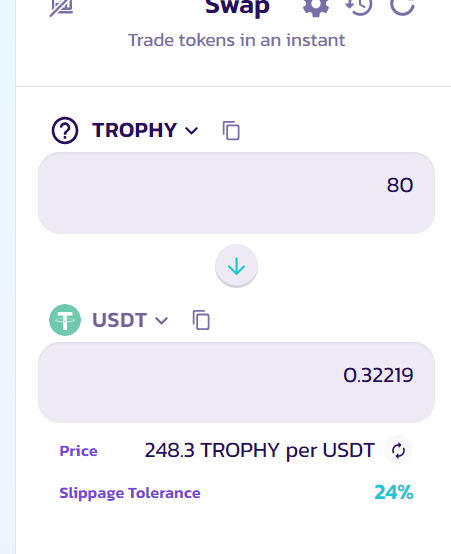Open token selector via TROPHY label
The image size is (451, 554).
(x=134, y=130)
